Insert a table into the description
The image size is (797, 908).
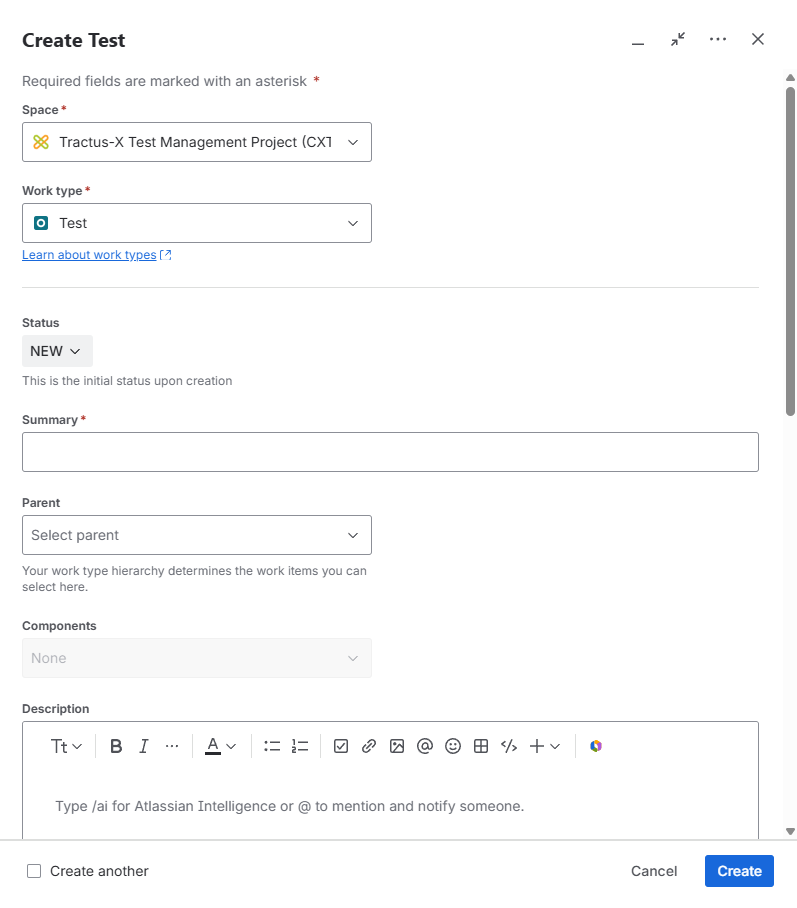tap(481, 746)
